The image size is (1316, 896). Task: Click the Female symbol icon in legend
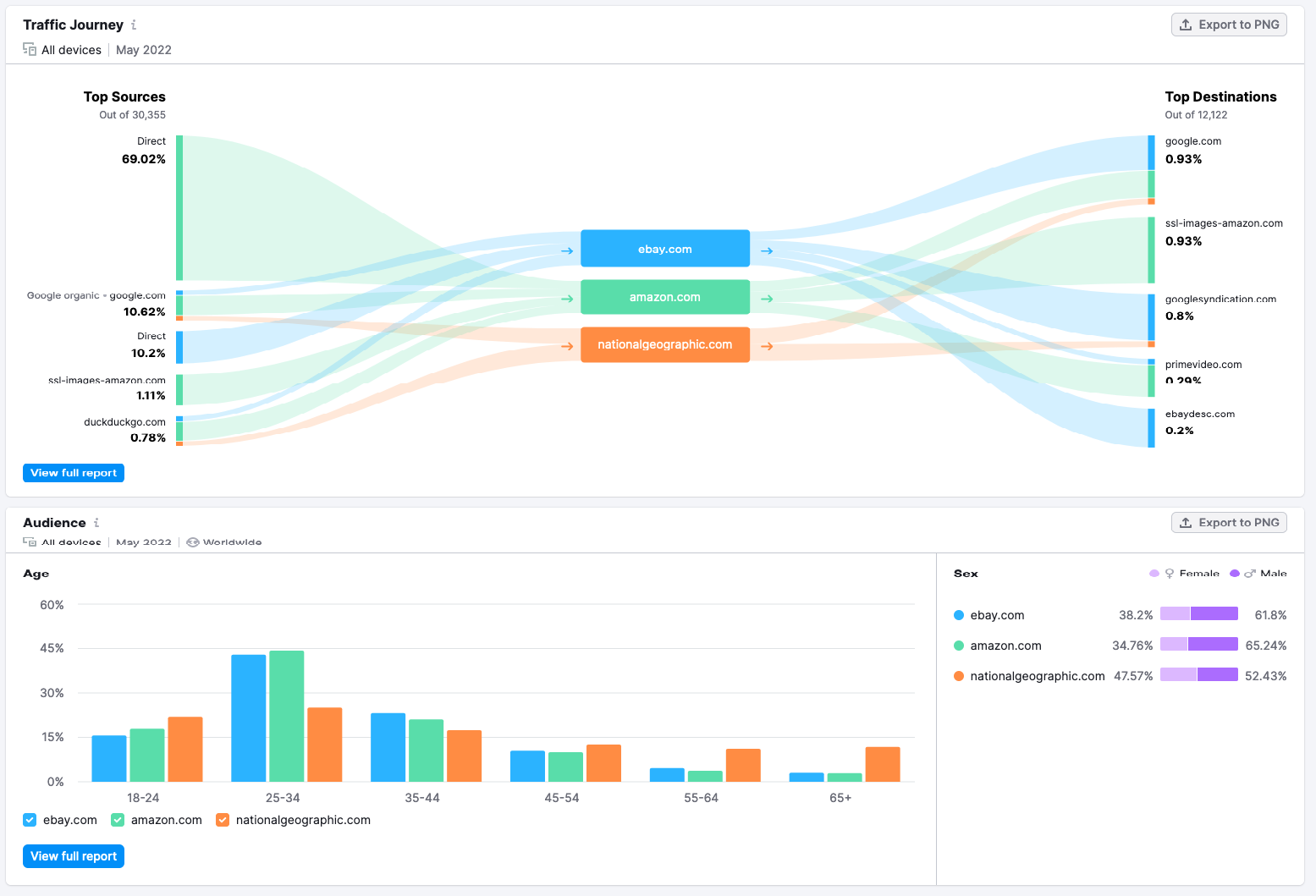1170,574
